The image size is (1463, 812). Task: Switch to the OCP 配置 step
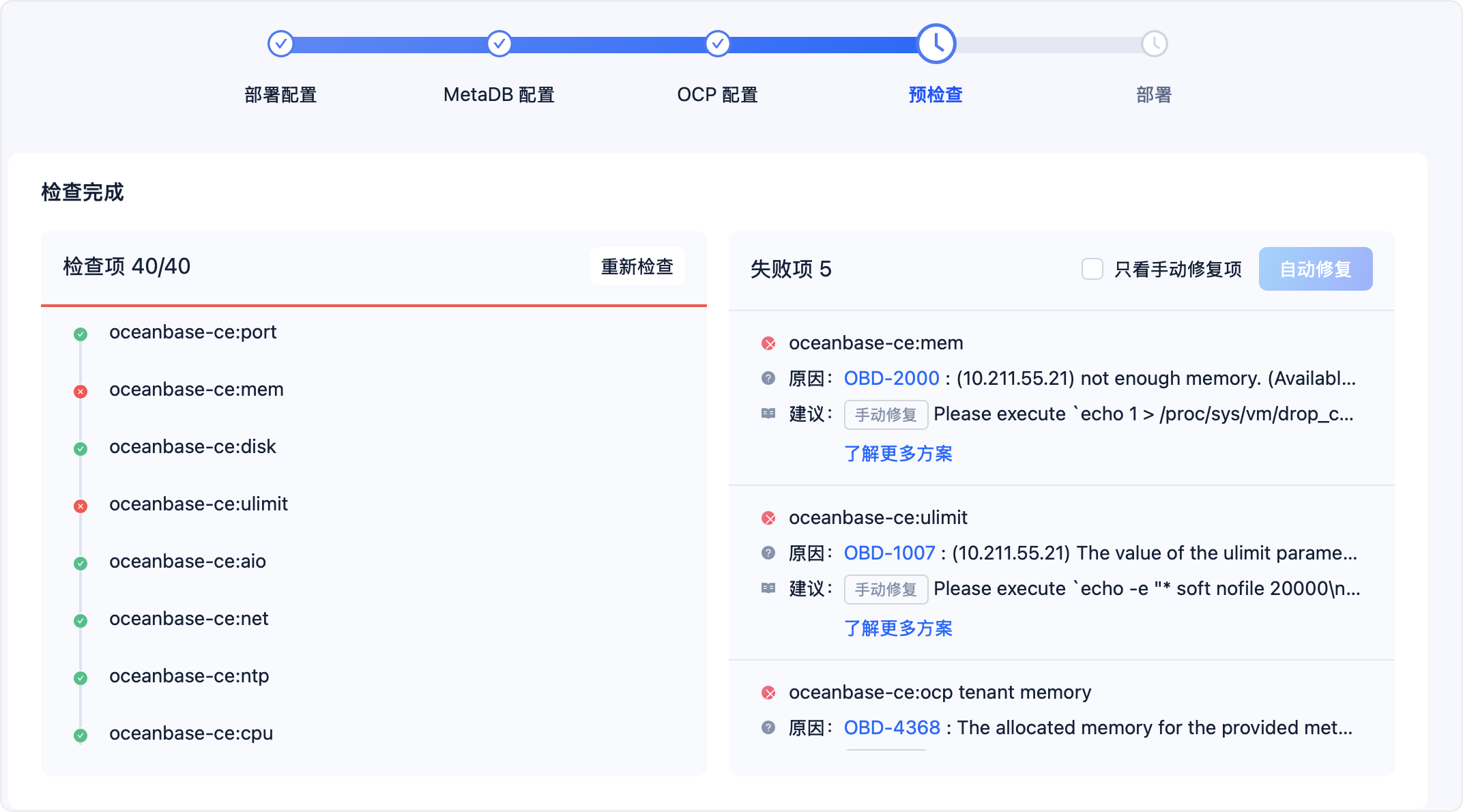coord(717,95)
